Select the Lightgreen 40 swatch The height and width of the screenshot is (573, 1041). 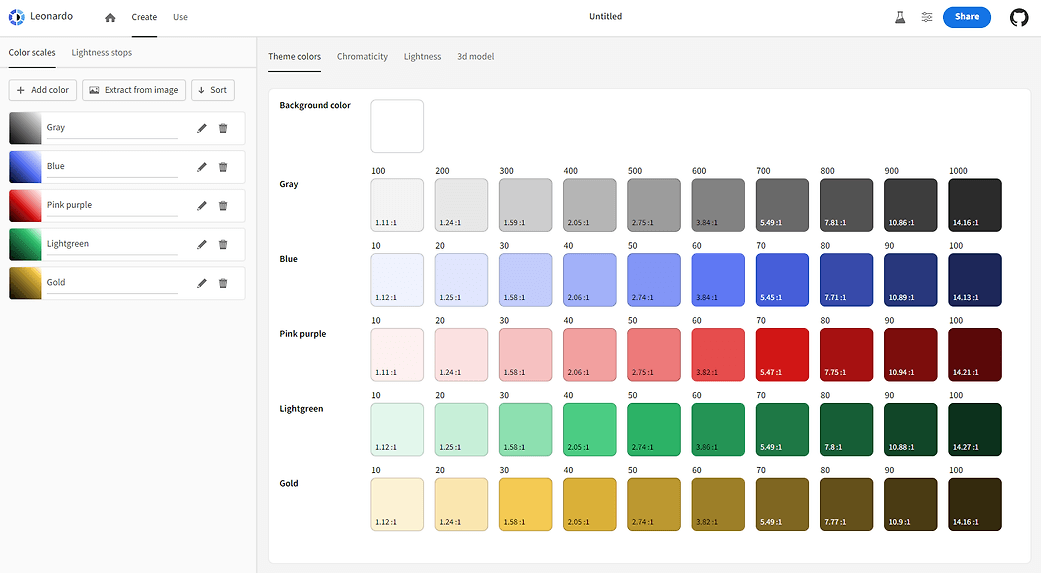tap(590, 430)
